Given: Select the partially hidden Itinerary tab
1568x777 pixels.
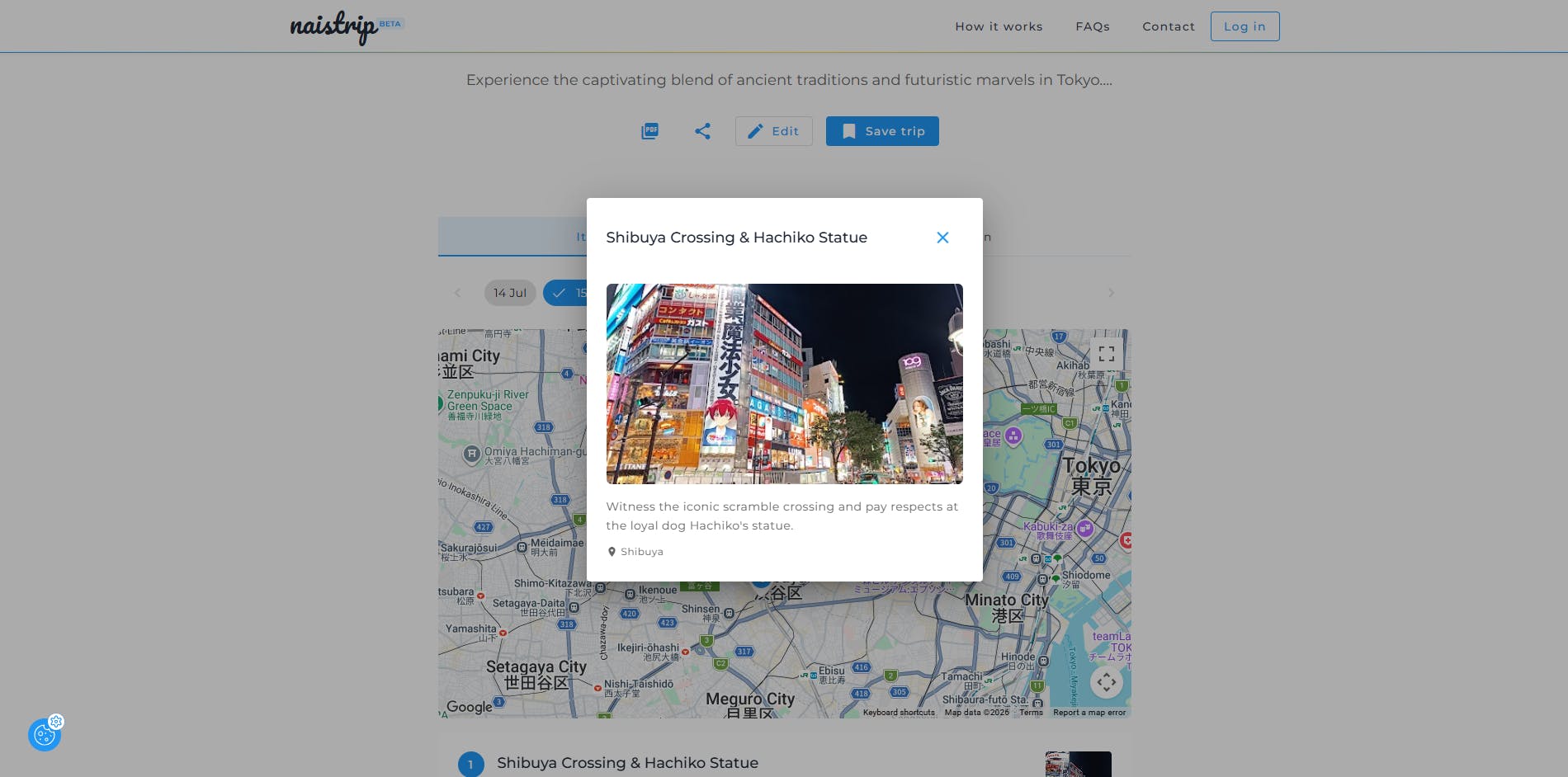Looking at the screenshot, I should (x=512, y=237).
